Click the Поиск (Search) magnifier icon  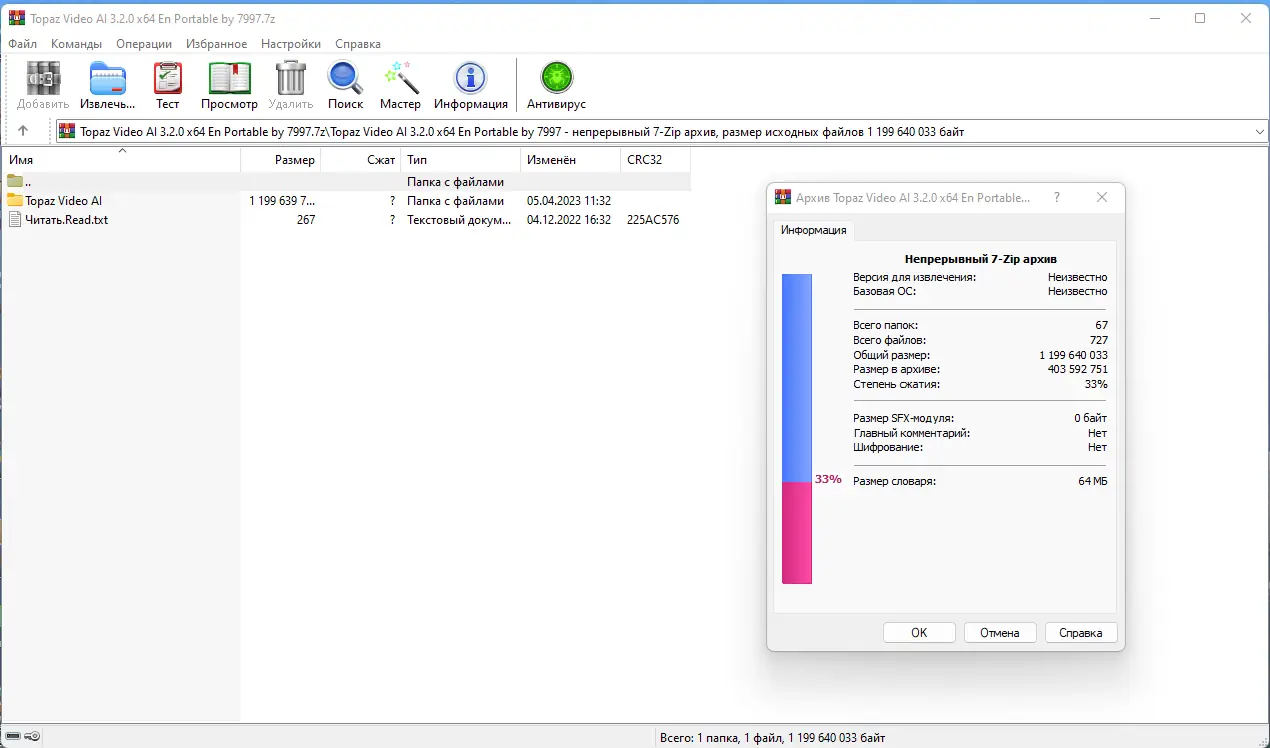(x=344, y=78)
